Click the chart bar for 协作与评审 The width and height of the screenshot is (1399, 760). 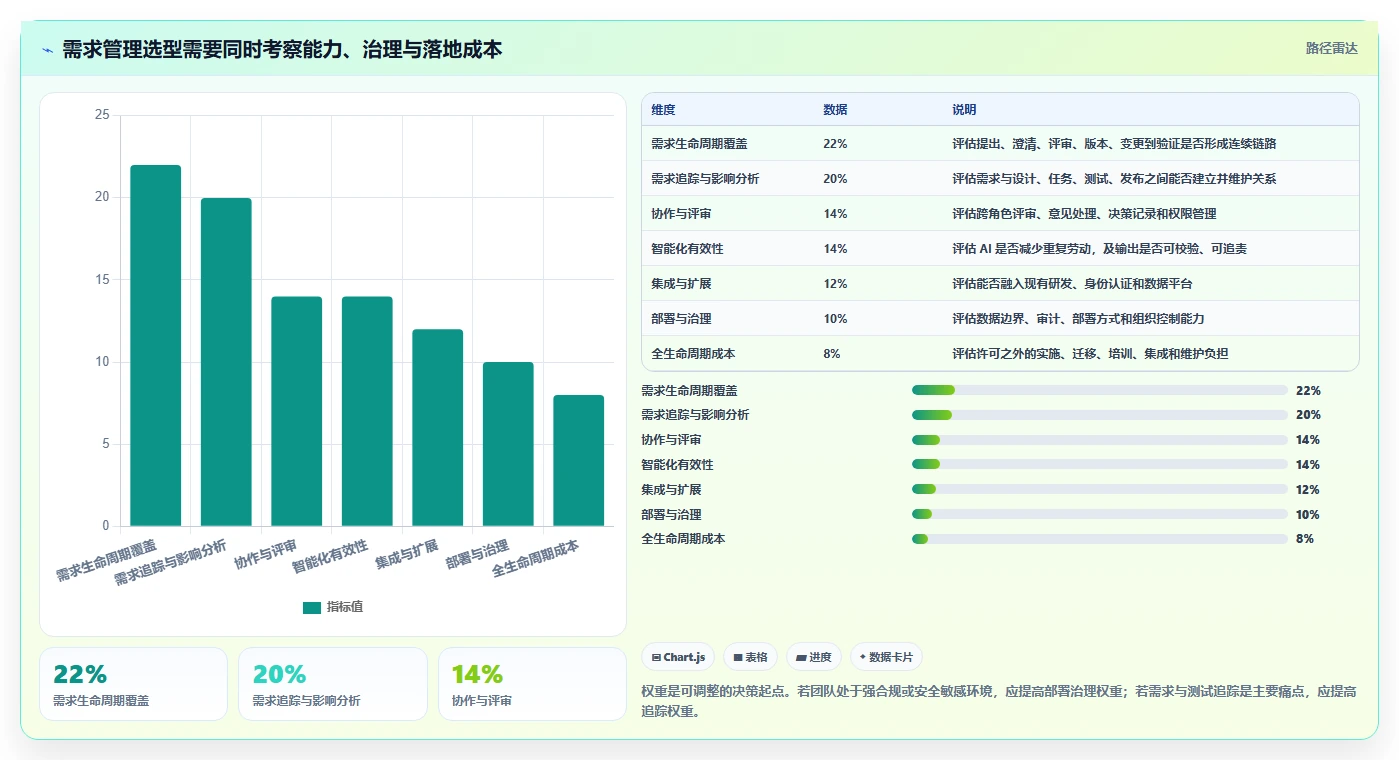click(297, 411)
